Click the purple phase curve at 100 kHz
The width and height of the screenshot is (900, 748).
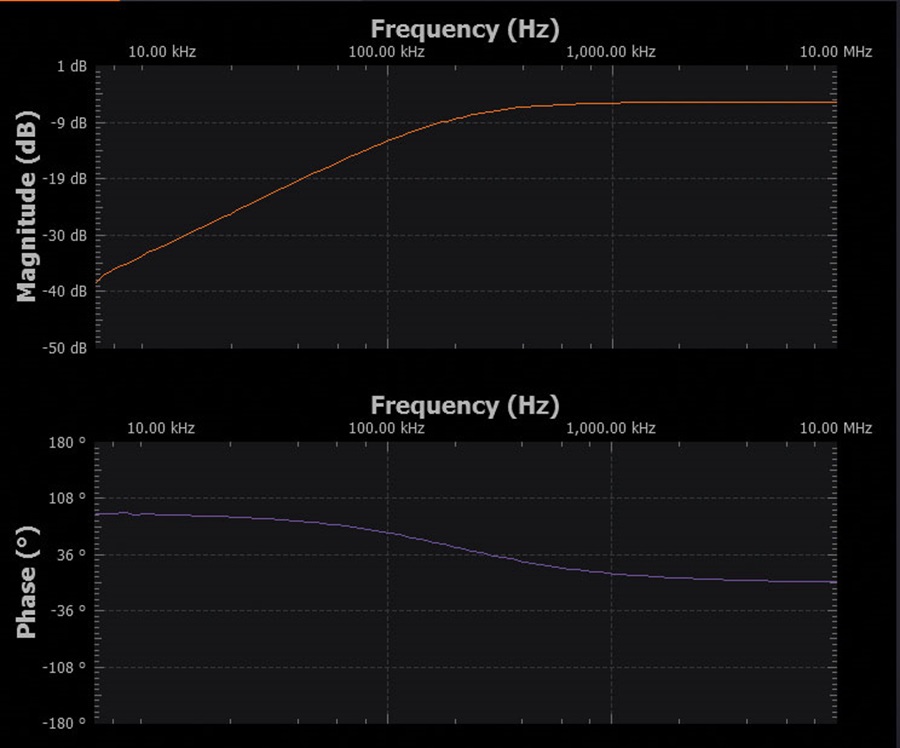tap(387, 533)
